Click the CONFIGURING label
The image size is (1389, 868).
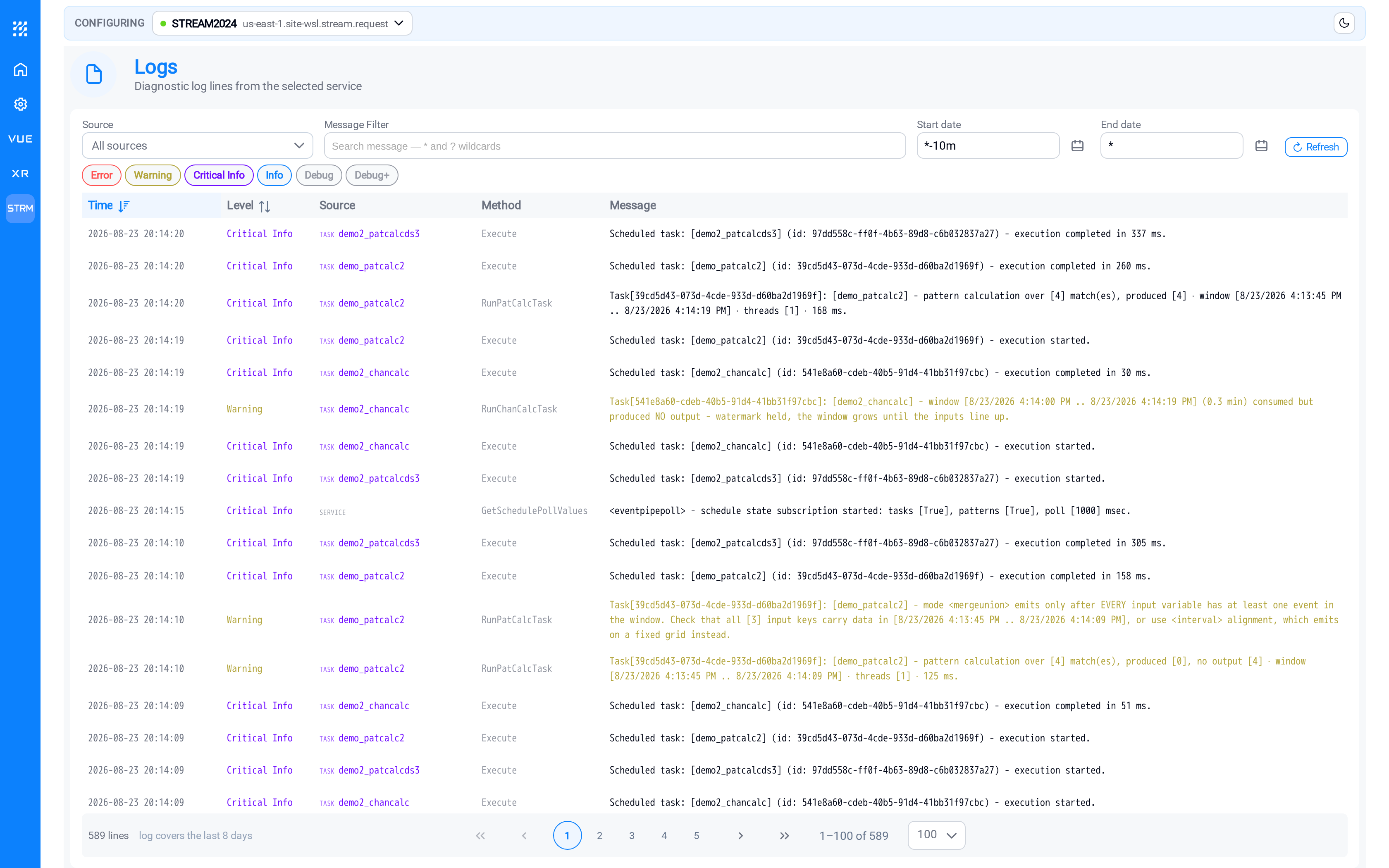[x=110, y=23]
